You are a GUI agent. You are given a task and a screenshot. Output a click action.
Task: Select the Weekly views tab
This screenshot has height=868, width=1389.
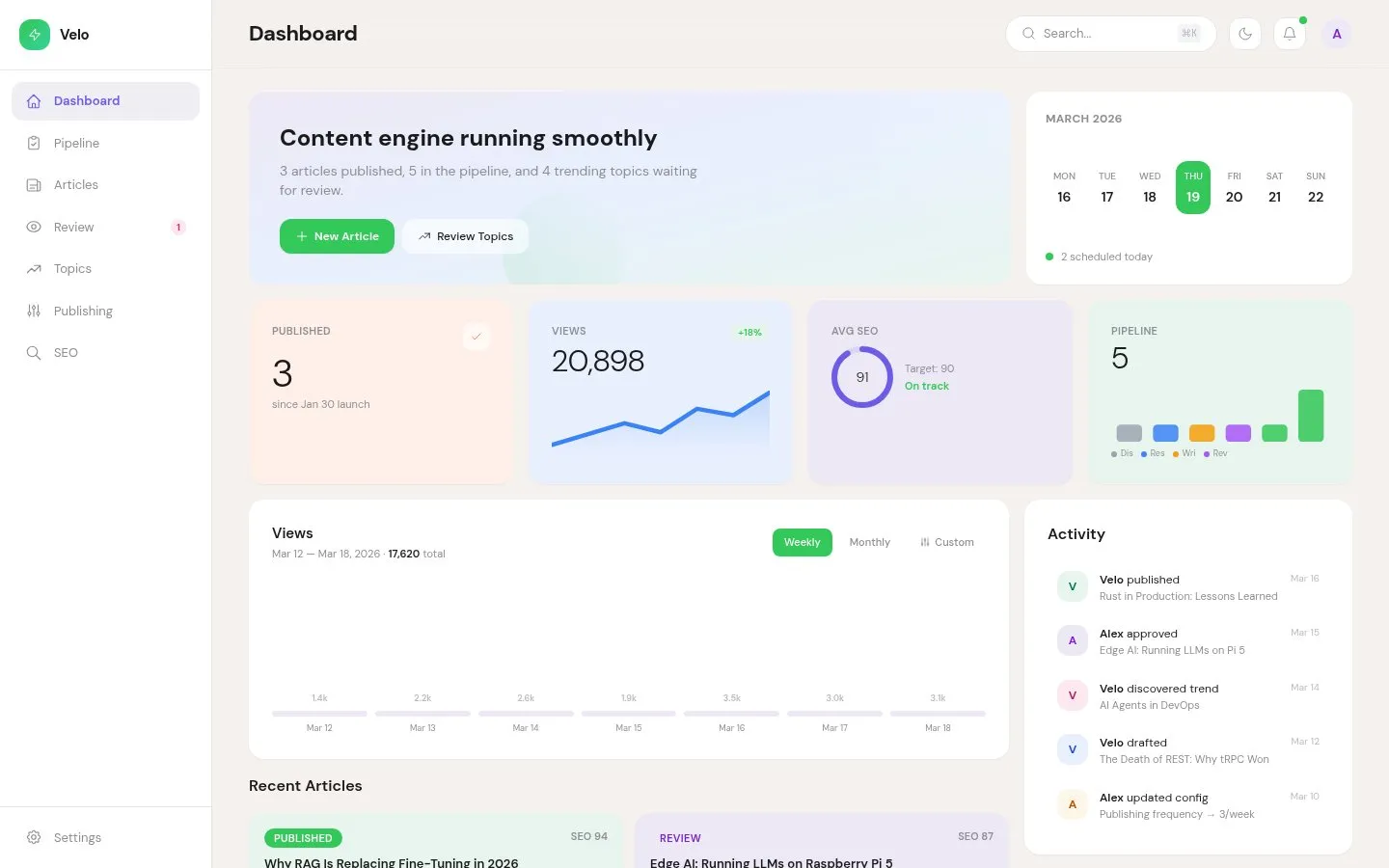click(802, 542)
